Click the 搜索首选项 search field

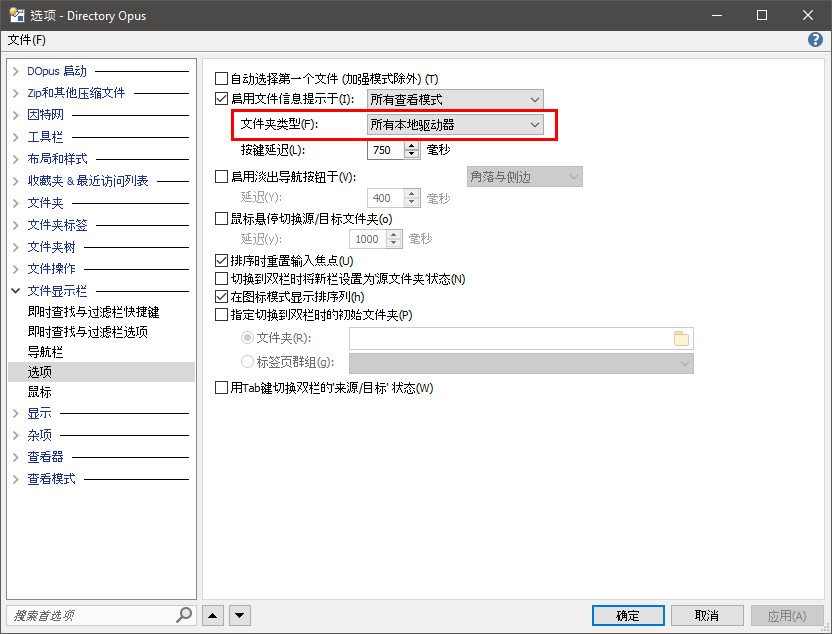(x=90, y=615)
